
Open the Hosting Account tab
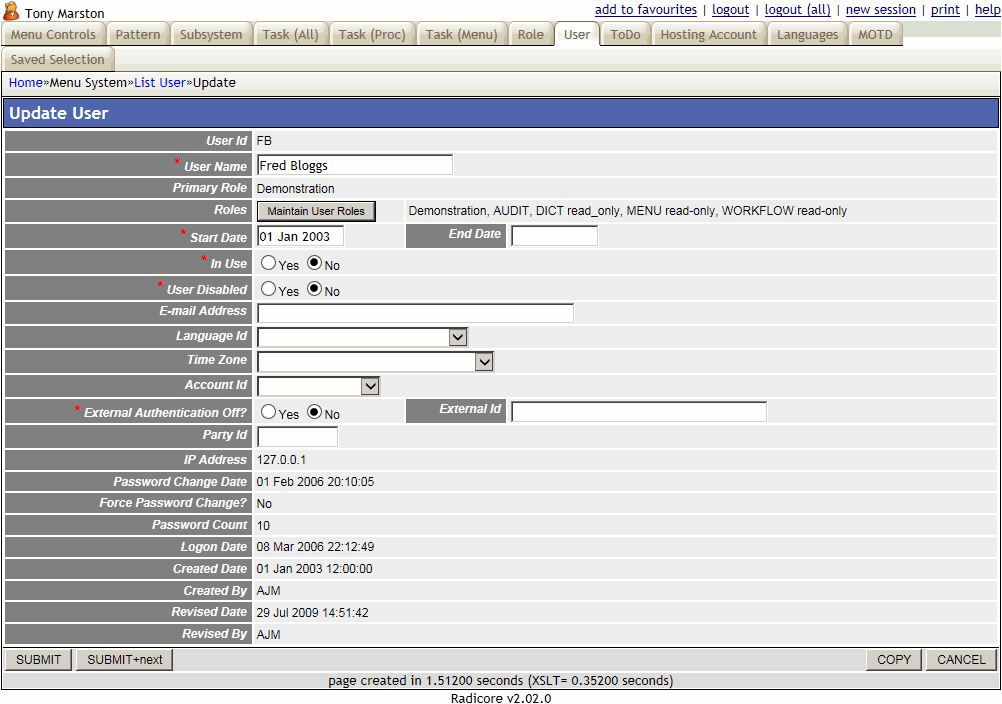click(x=708, y=33)
